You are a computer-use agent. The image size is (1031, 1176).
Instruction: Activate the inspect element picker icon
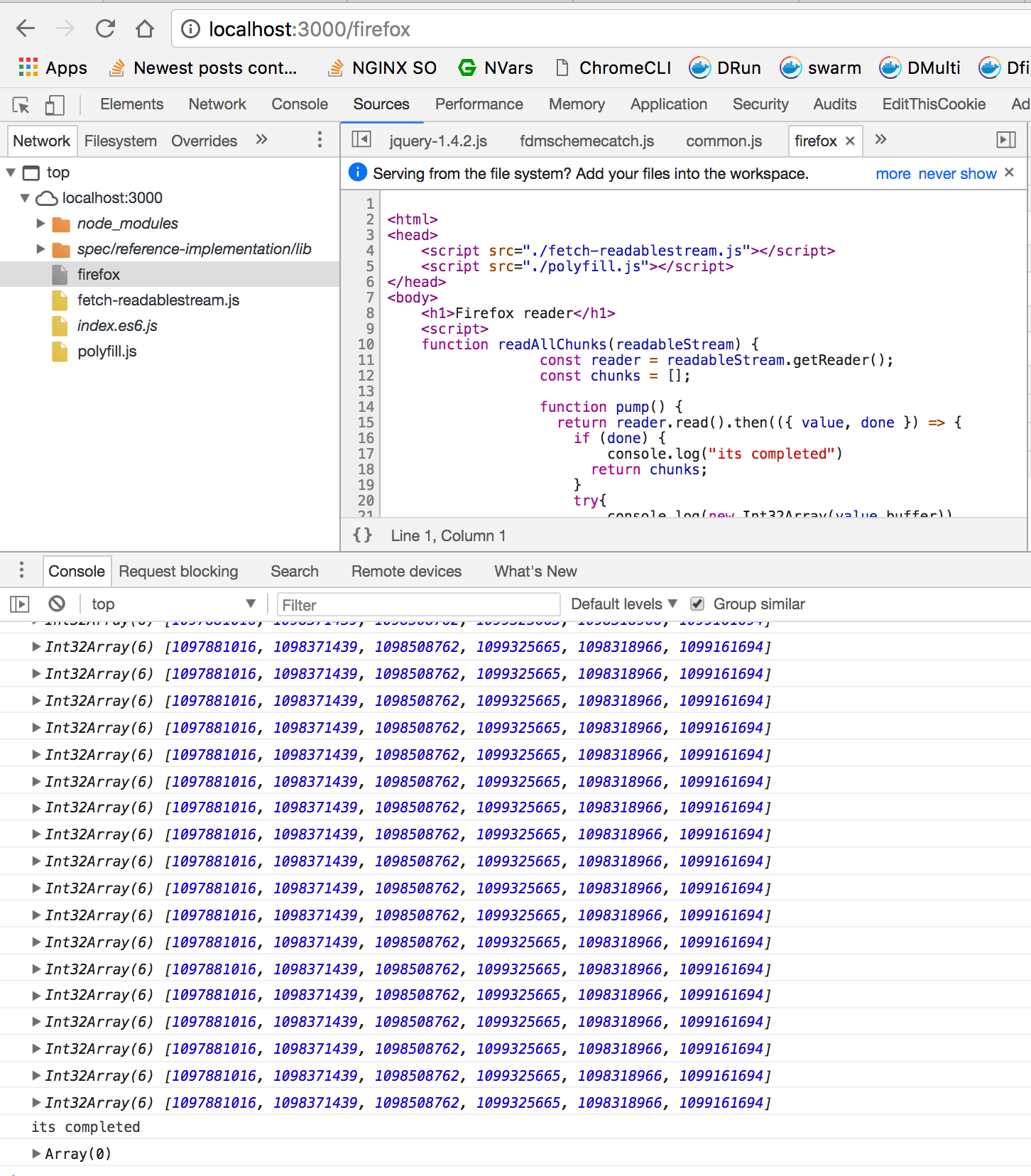(x=21, y=105)
